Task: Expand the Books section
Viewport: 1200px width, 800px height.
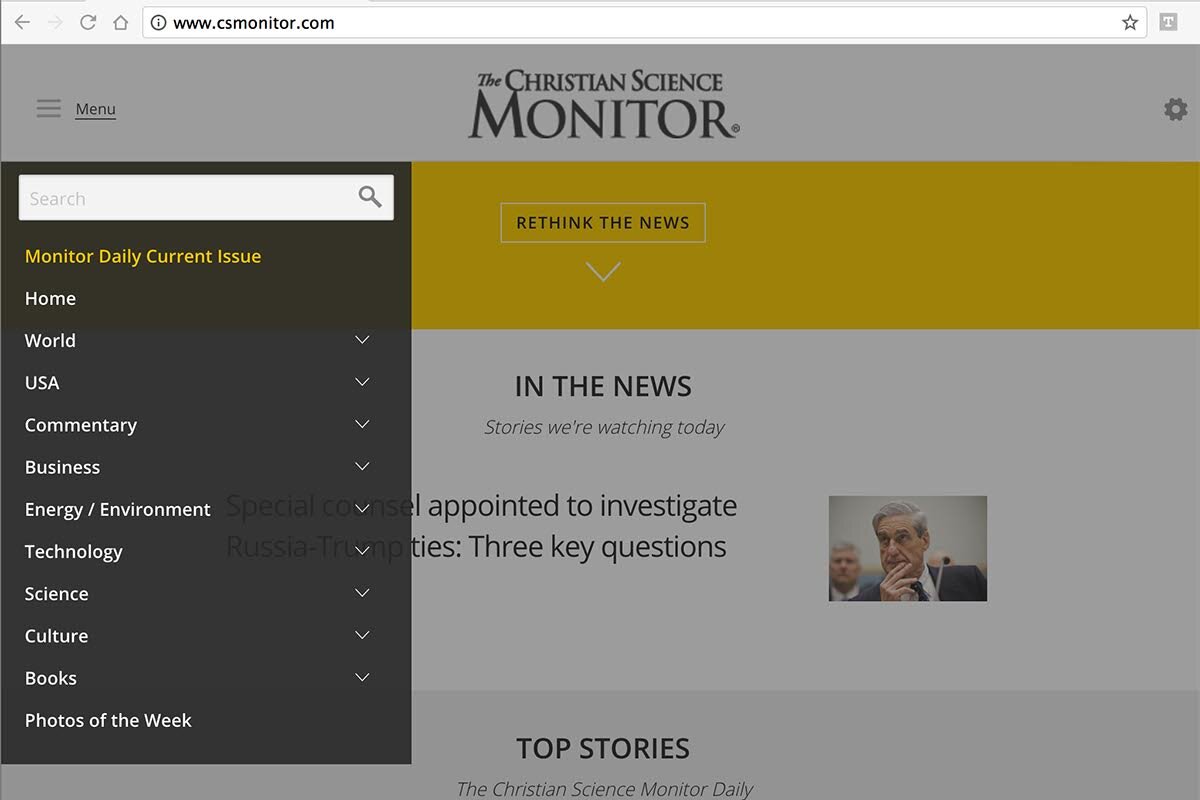Action: (x=363, y=677)
